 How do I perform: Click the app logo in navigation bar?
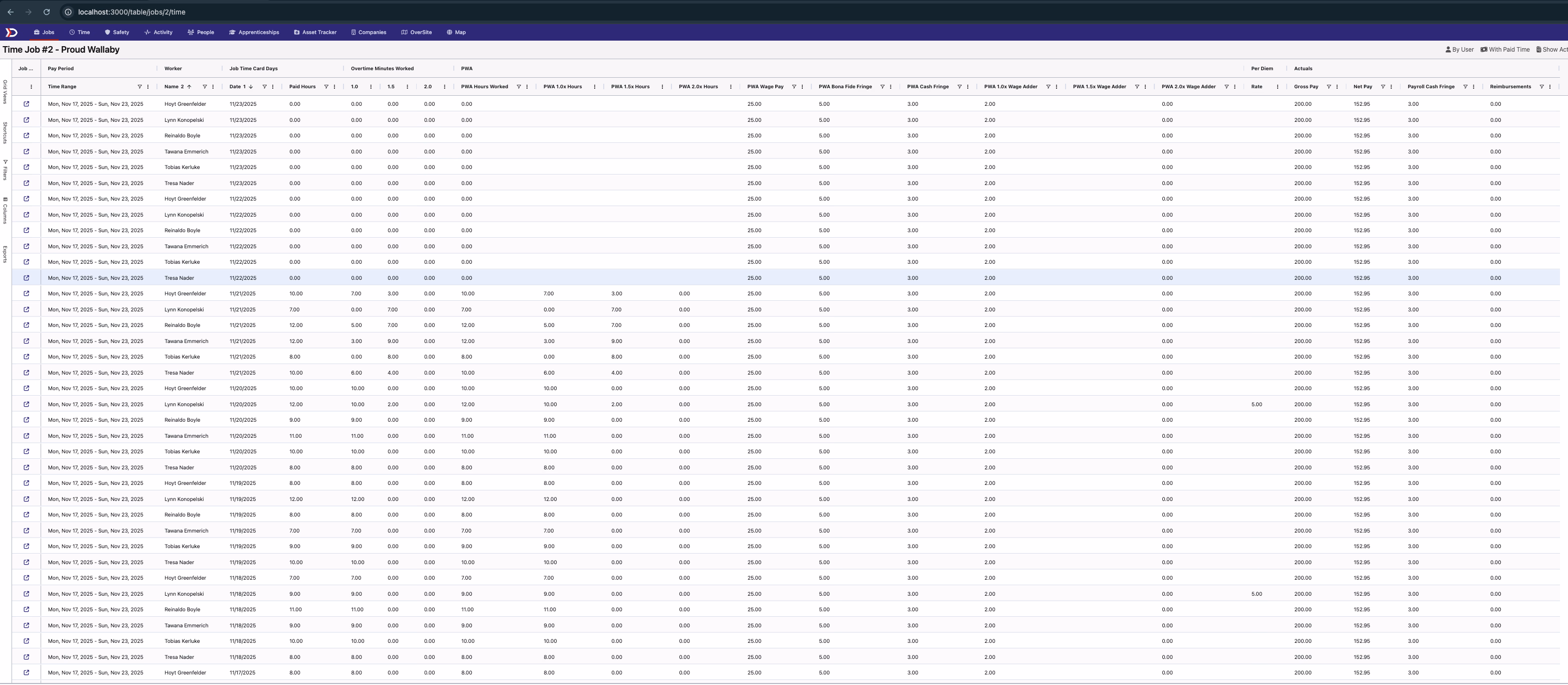click(11, 32)
